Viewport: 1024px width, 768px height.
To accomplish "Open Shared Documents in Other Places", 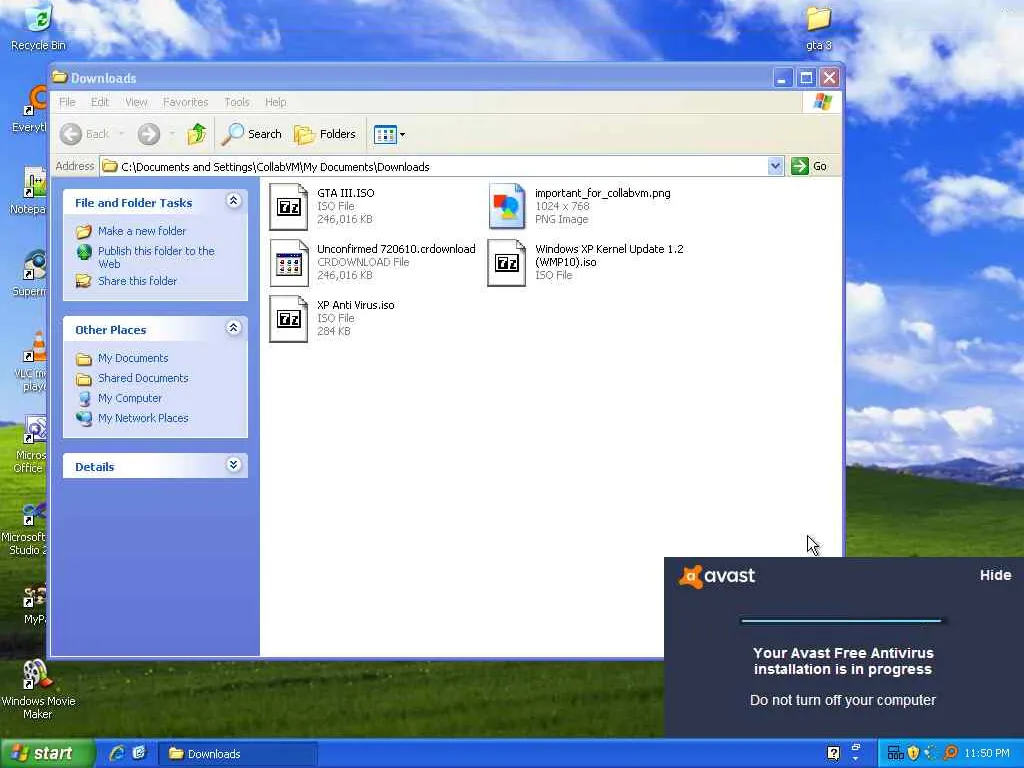I will click(x=143, y=378).
